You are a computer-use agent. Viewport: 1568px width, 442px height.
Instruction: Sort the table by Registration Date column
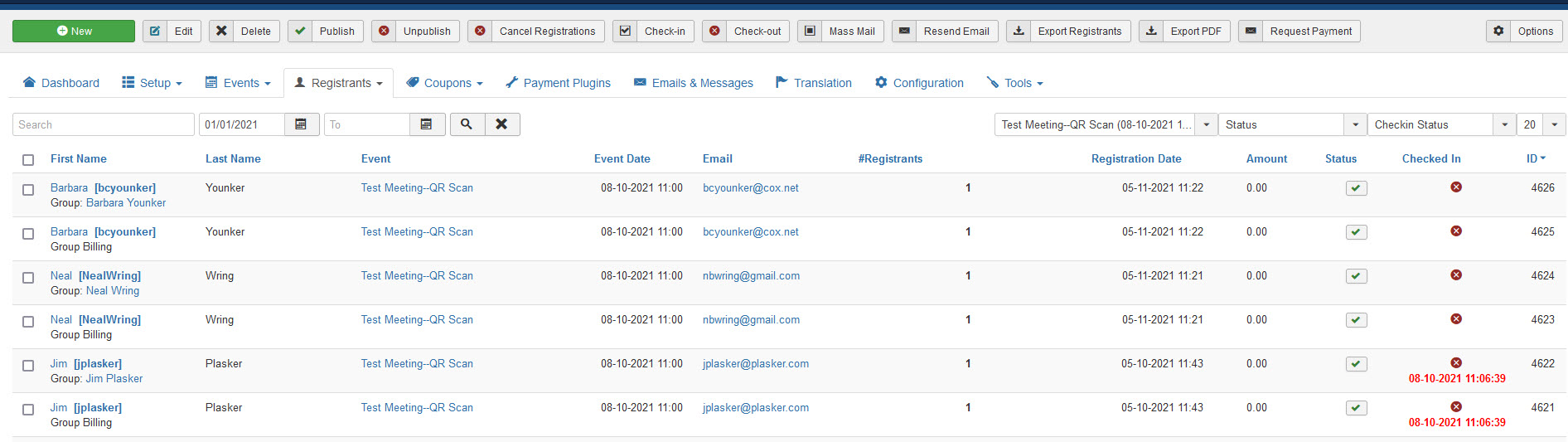[x=1135, y=159]
